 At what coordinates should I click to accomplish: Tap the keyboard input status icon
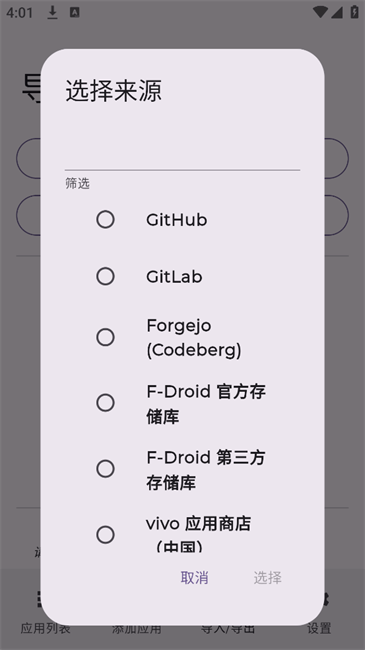pyautogui.click(x=75, y=12)
